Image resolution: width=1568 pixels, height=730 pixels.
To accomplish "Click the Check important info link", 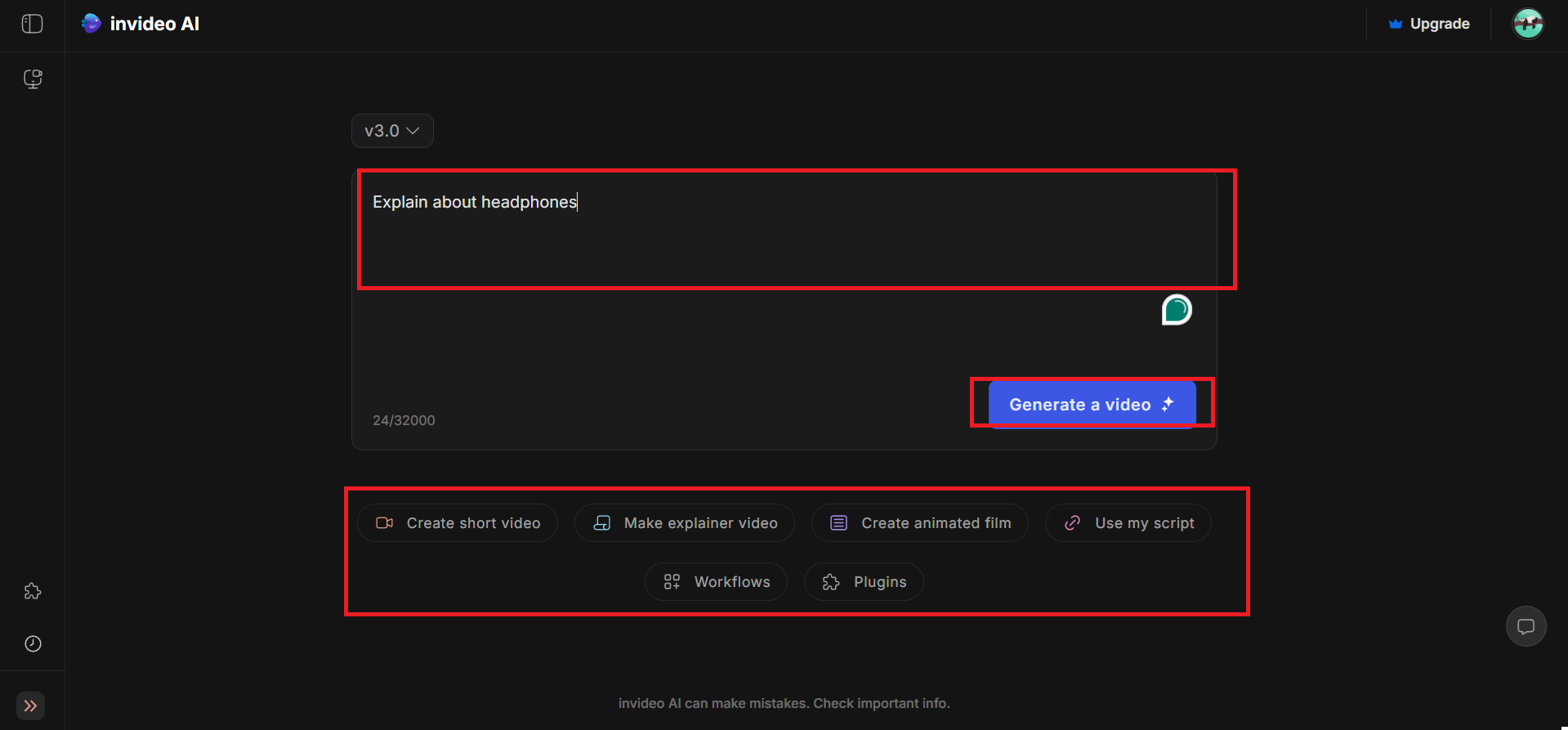I will 881,703.
